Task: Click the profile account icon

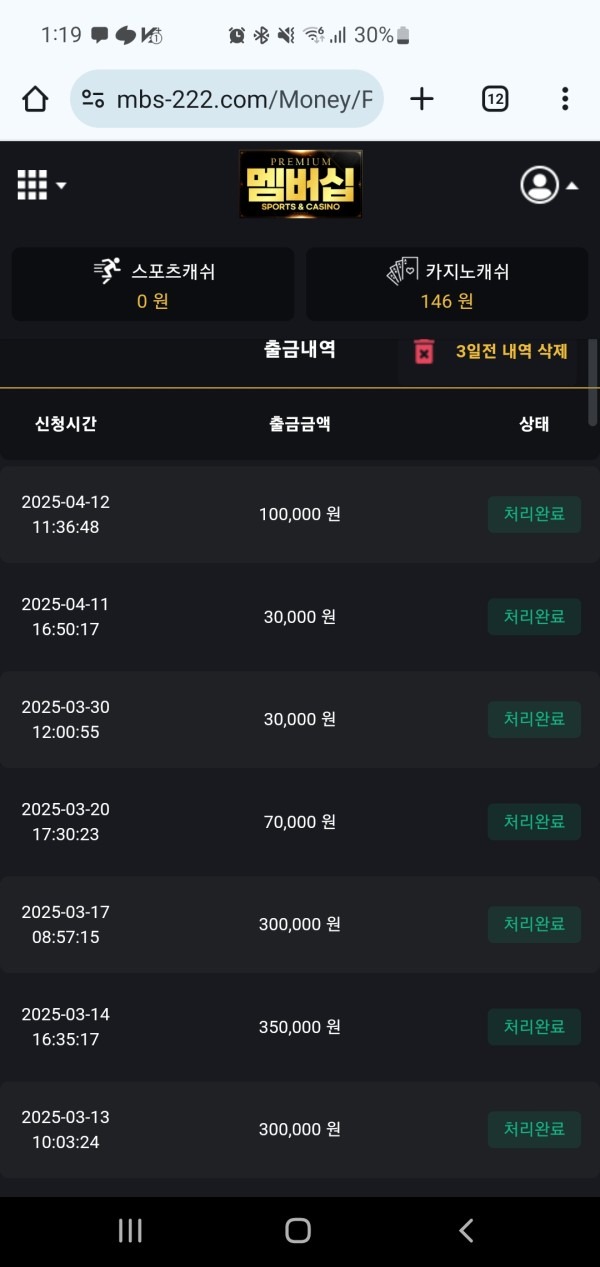Action: click(x=540, y=185)
